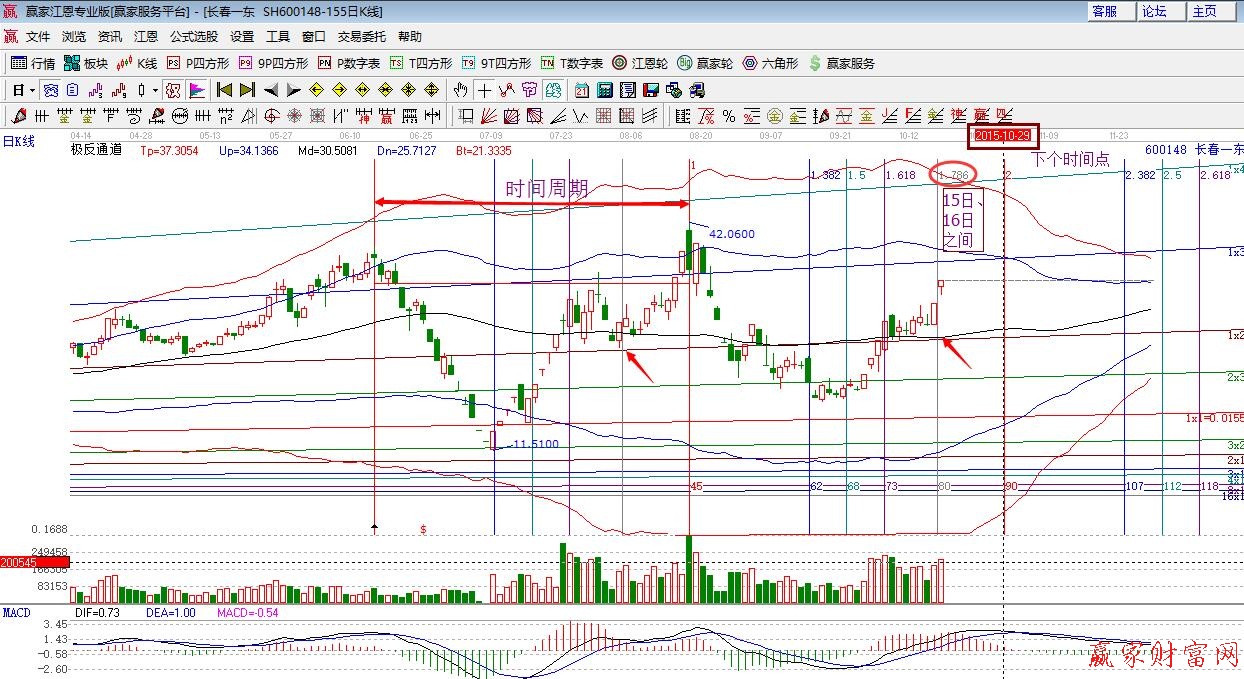The image size is (1244, 679).
Task: Open the 赢家服务 dollar-sign icon
Action: pos(841,63)
